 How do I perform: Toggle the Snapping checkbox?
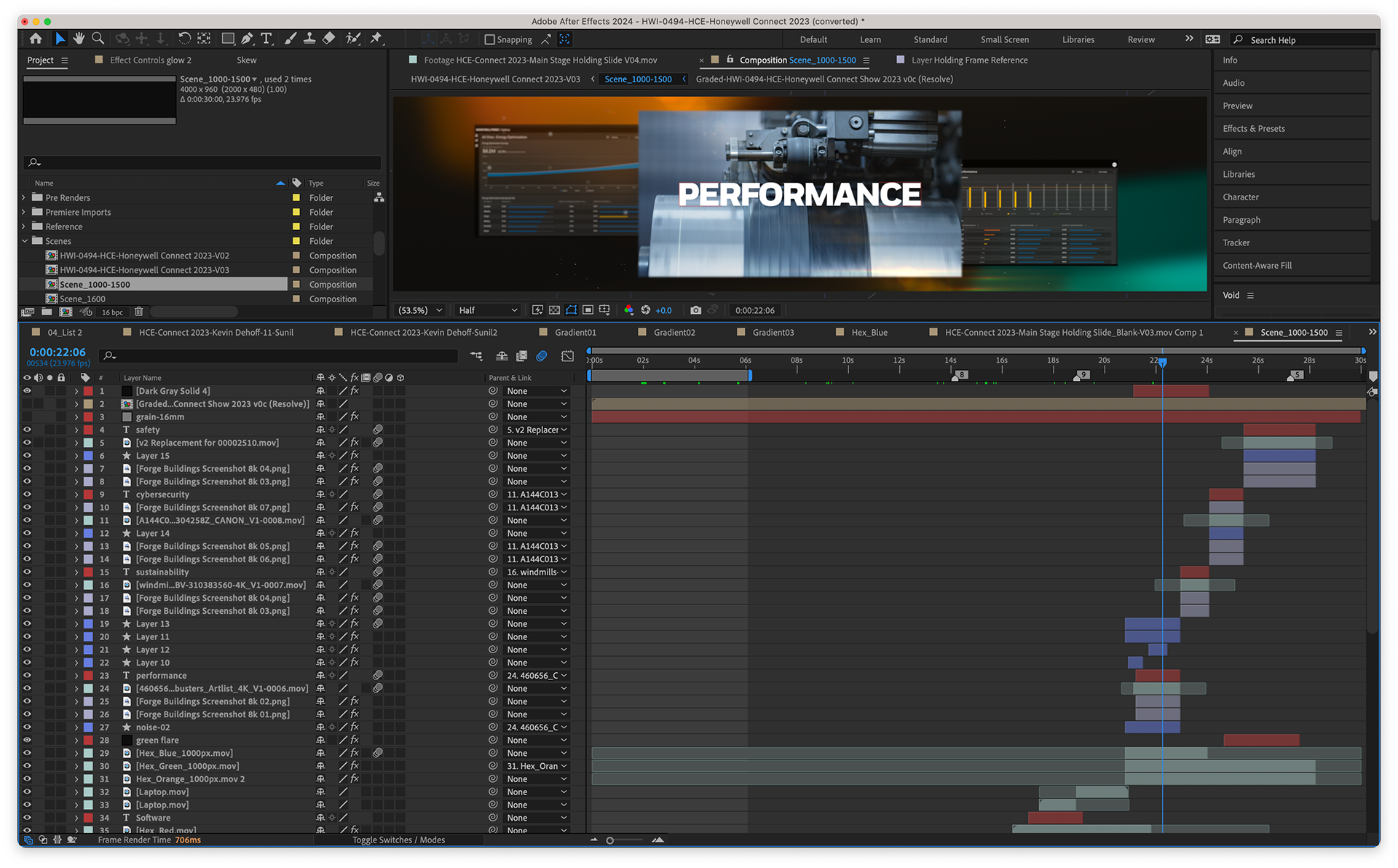489,39
